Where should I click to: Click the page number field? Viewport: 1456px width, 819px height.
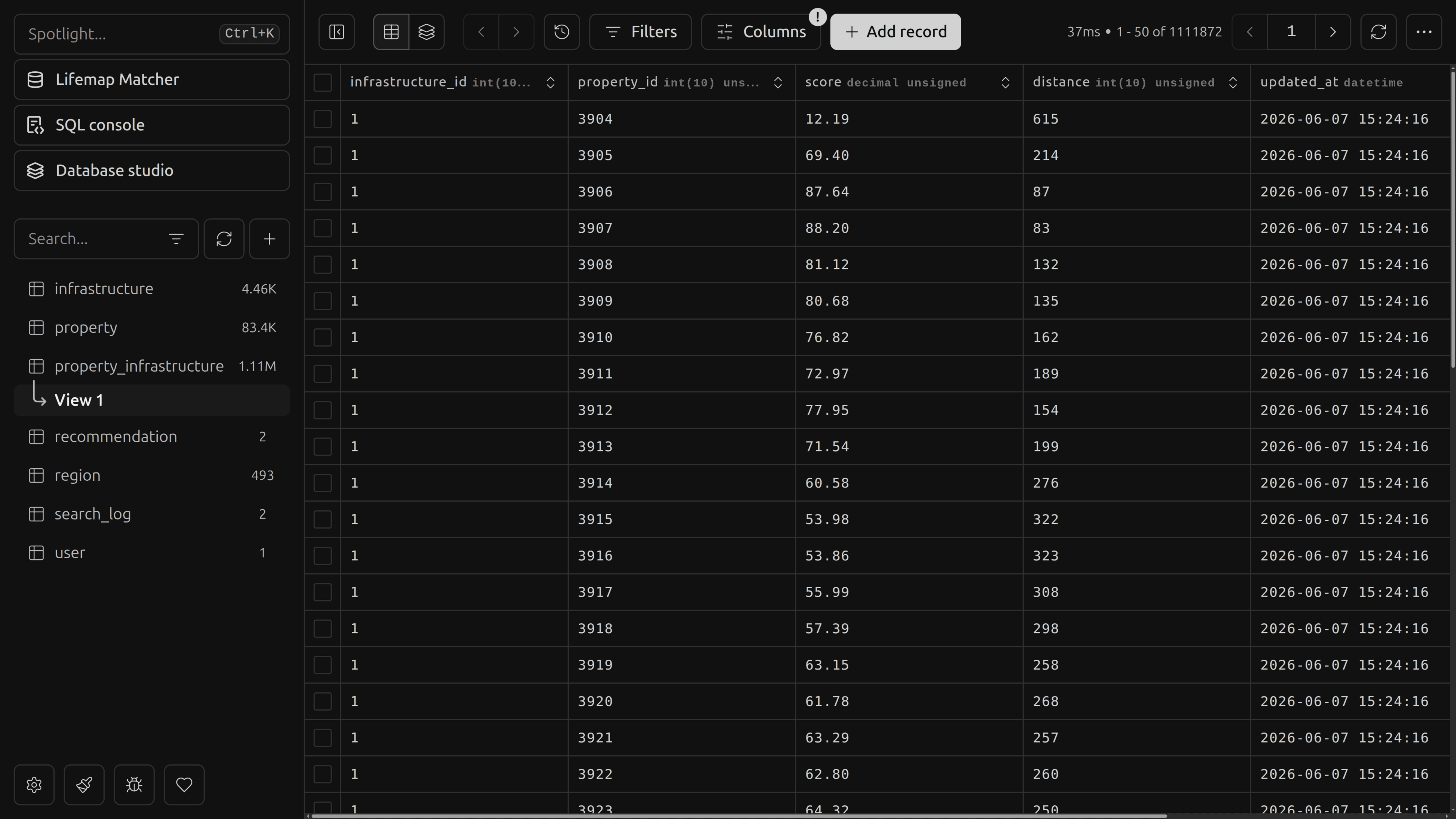(1291, 31)
